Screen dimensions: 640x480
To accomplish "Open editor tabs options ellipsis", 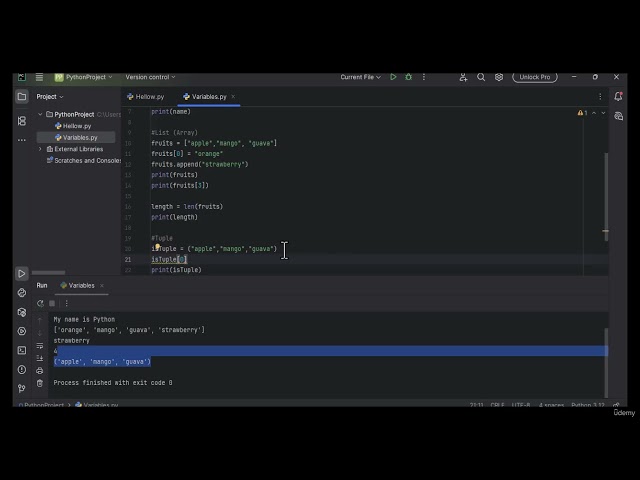I will coord(600,97).
